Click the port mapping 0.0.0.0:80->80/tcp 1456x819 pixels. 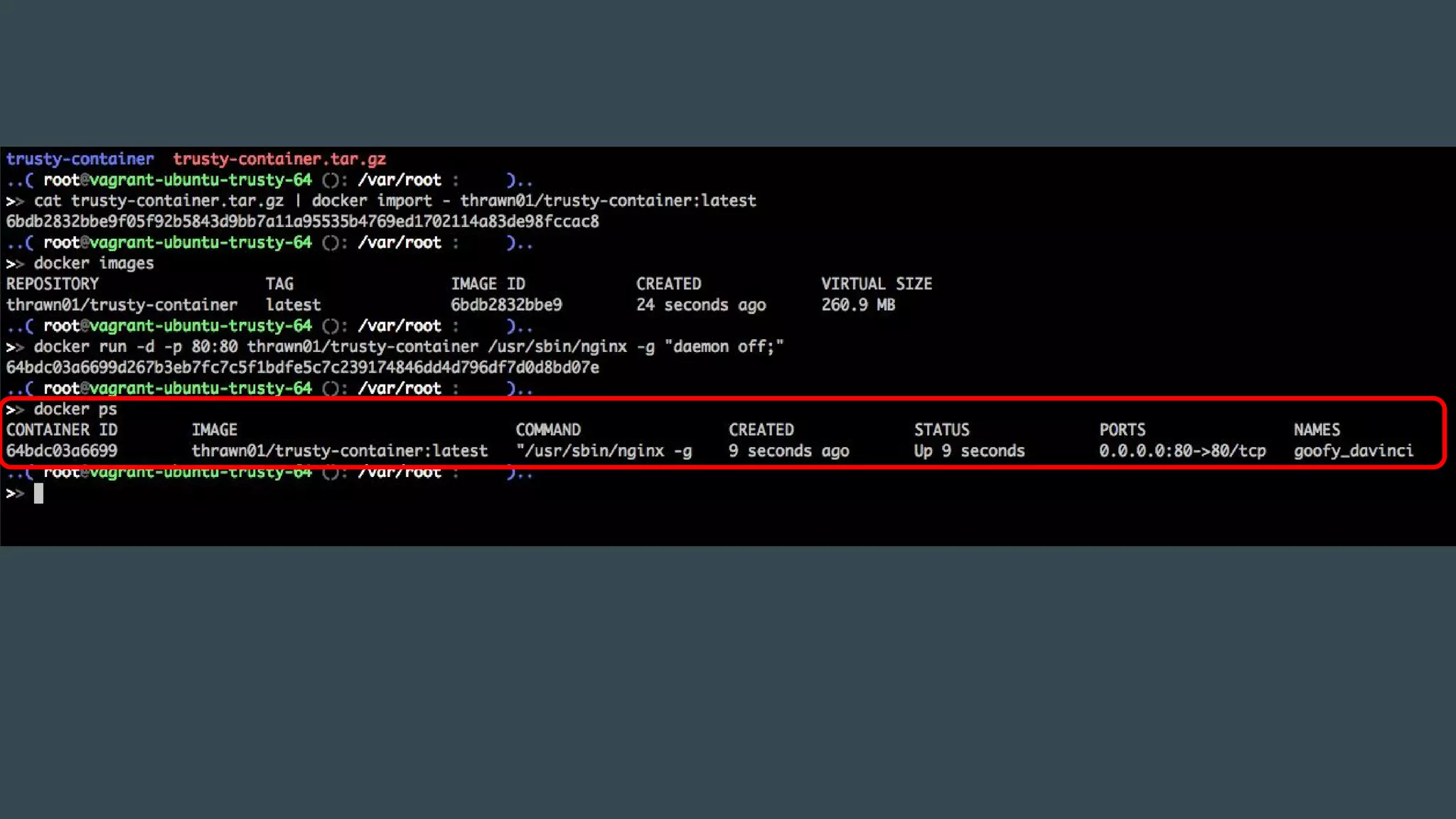click(x=1182, y=451)
